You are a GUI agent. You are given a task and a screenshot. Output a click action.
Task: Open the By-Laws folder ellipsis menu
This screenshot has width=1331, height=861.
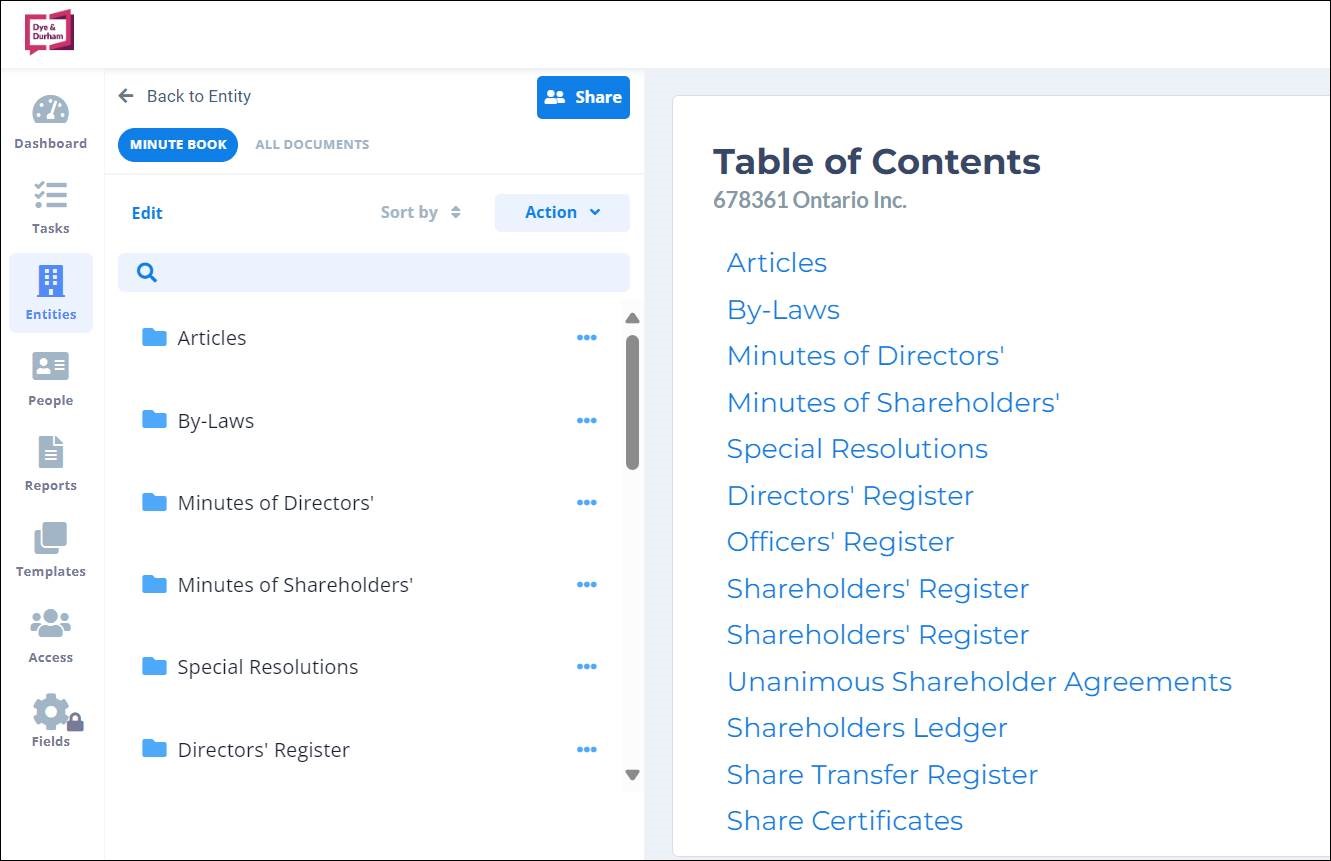[587, 420]
